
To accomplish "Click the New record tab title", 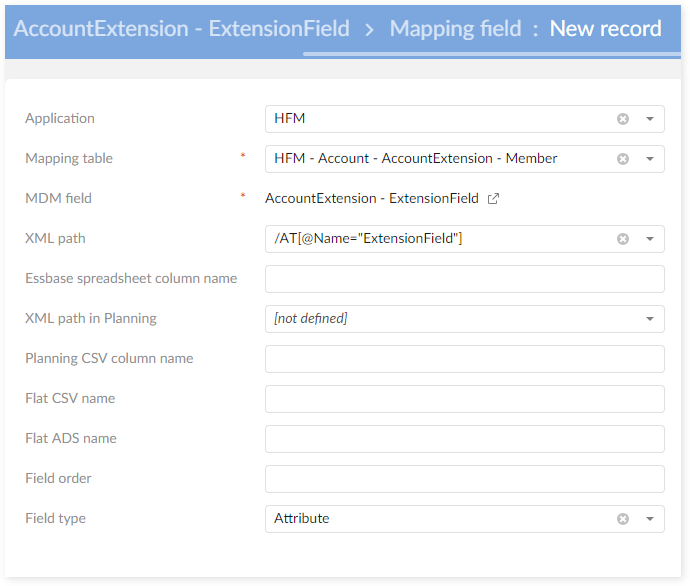I will point(605,28).
